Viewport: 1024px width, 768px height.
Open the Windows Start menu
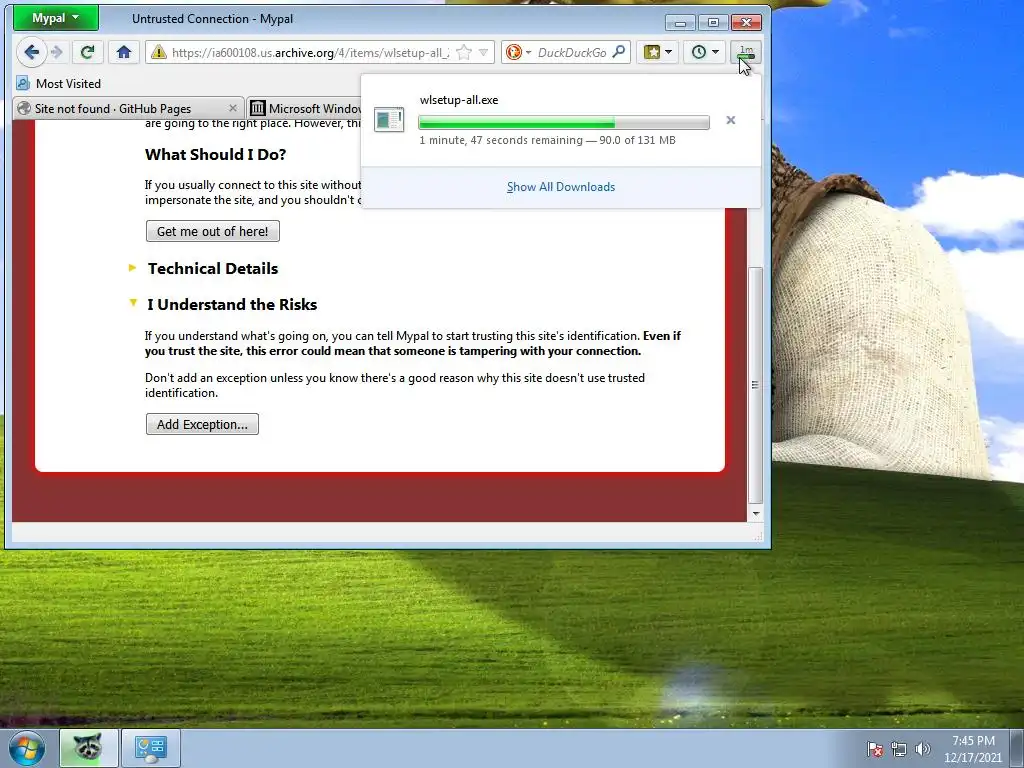click(27, 748)
